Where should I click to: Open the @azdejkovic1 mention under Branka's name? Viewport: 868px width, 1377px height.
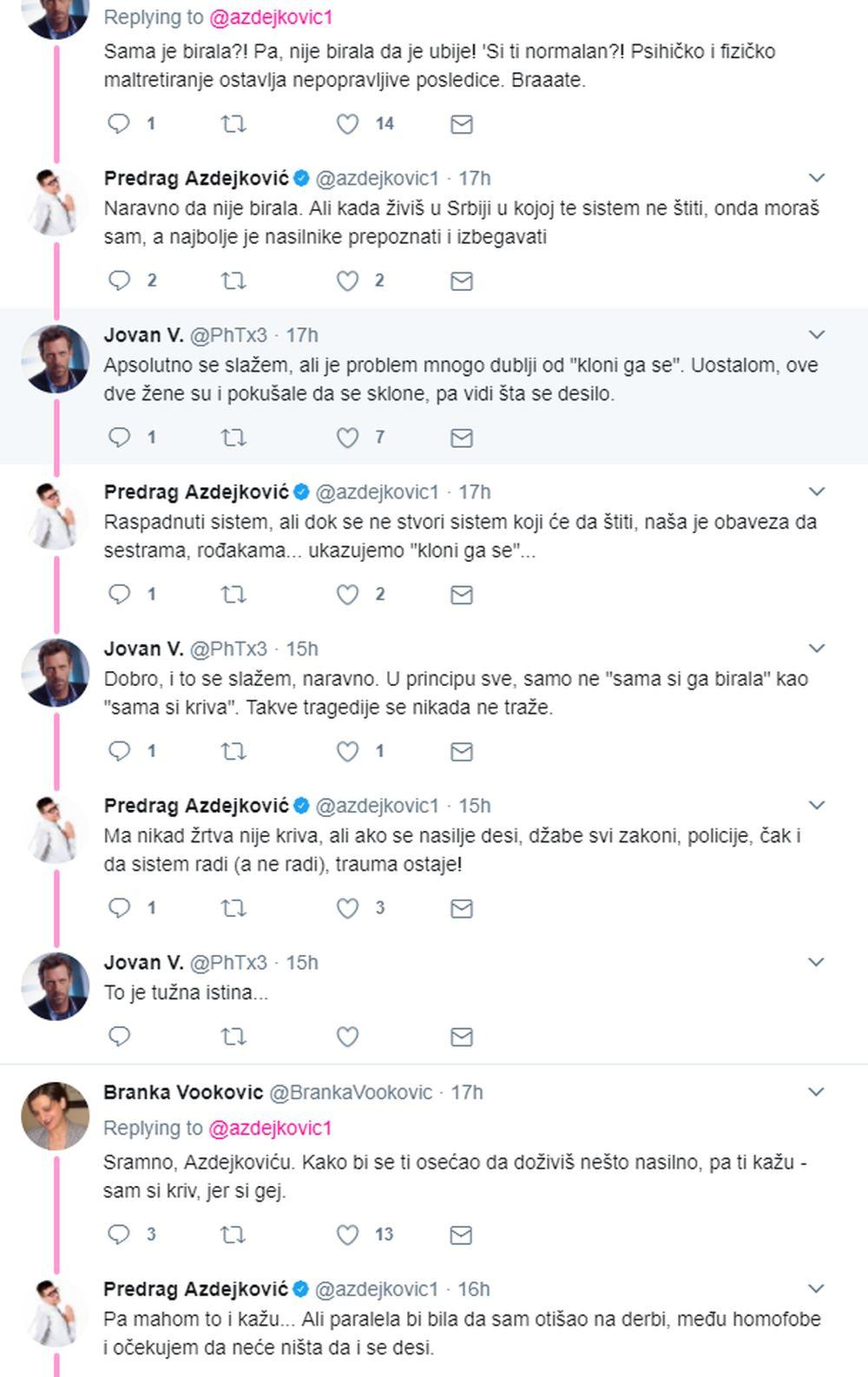coord(270,1128)
